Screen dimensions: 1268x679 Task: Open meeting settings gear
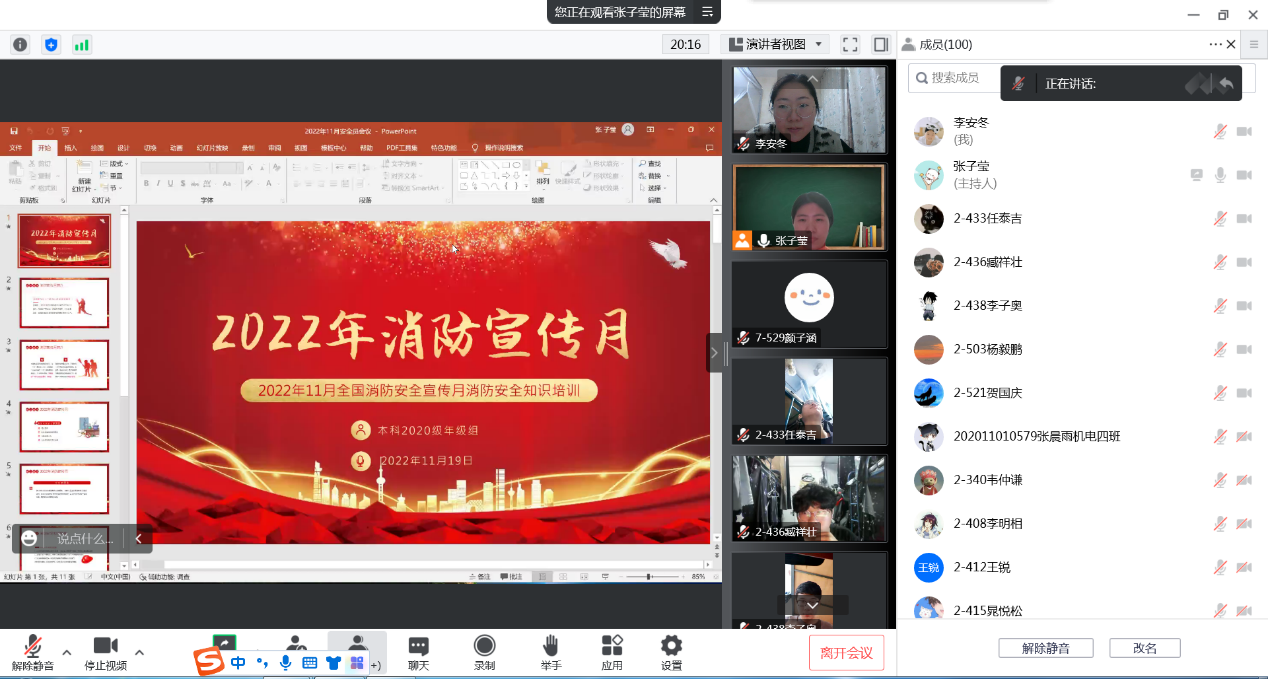click(x=672, y=646)
